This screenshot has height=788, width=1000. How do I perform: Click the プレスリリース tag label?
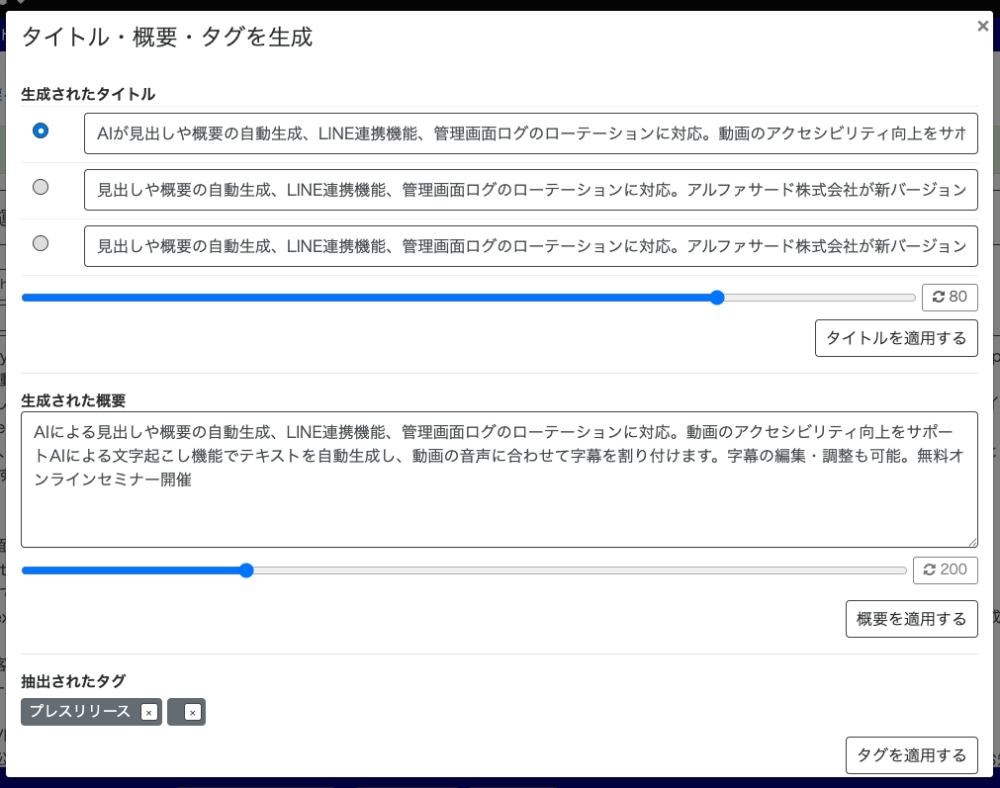tap(80, 711)
